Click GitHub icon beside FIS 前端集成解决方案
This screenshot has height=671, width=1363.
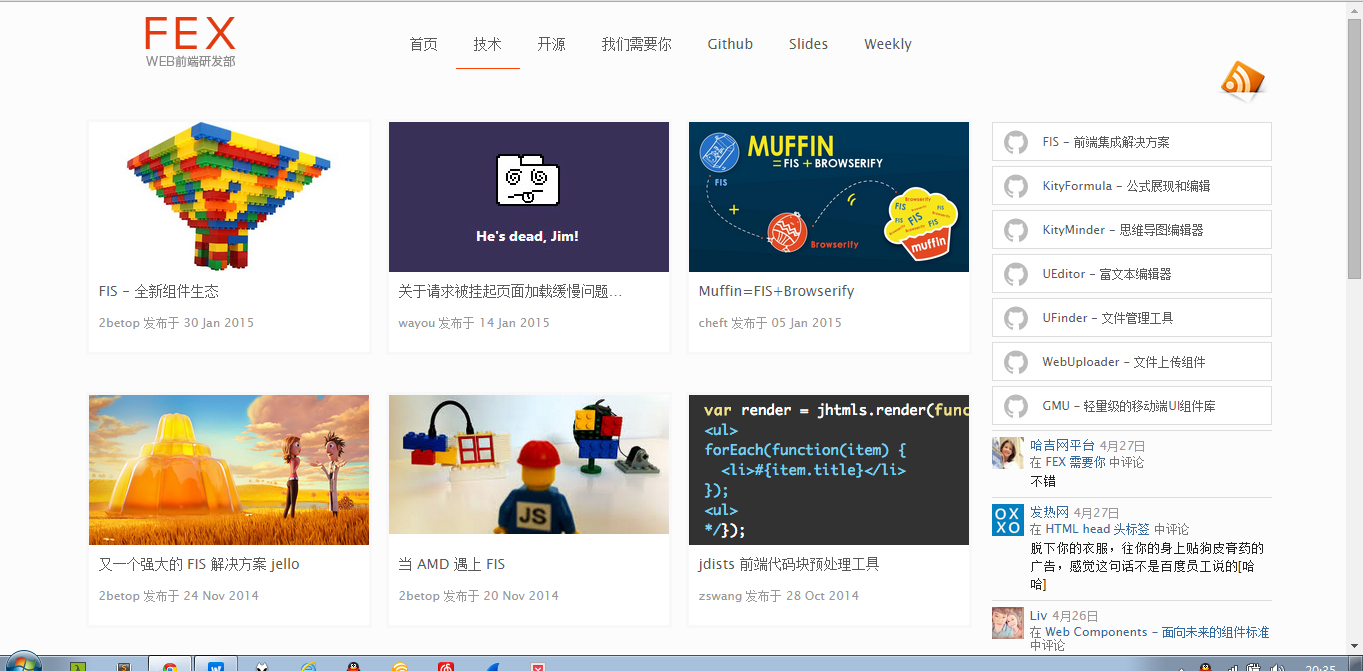[1016, 142]
